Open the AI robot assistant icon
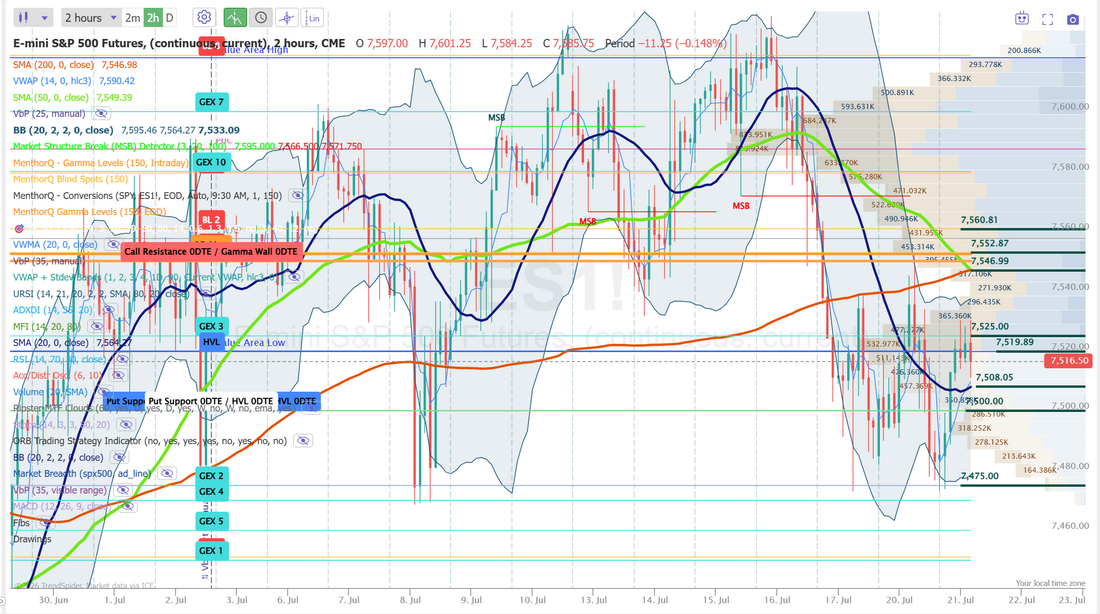1100x614 pixels. [1022, 19]
